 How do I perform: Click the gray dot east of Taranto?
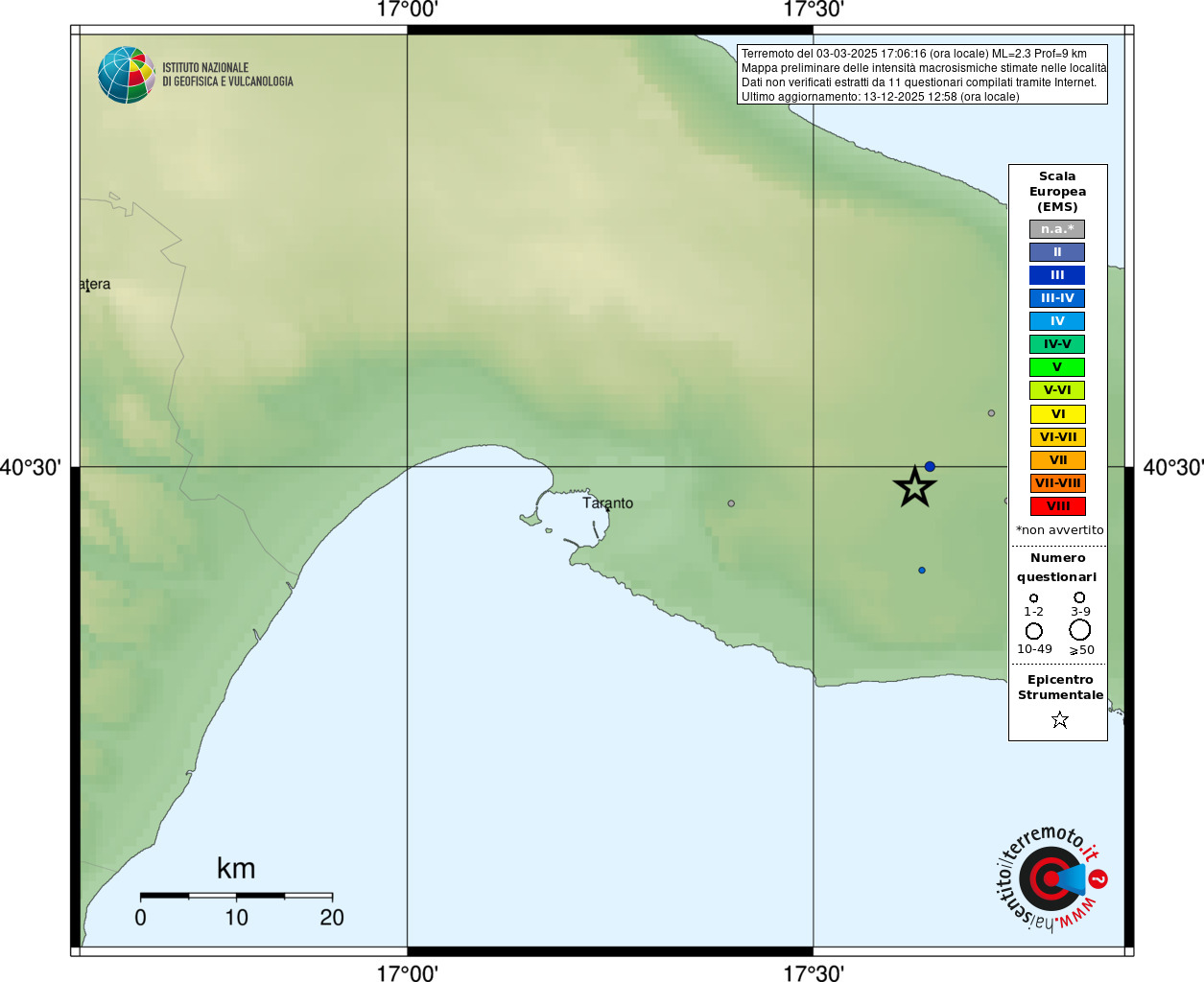(x=731, y=503)
